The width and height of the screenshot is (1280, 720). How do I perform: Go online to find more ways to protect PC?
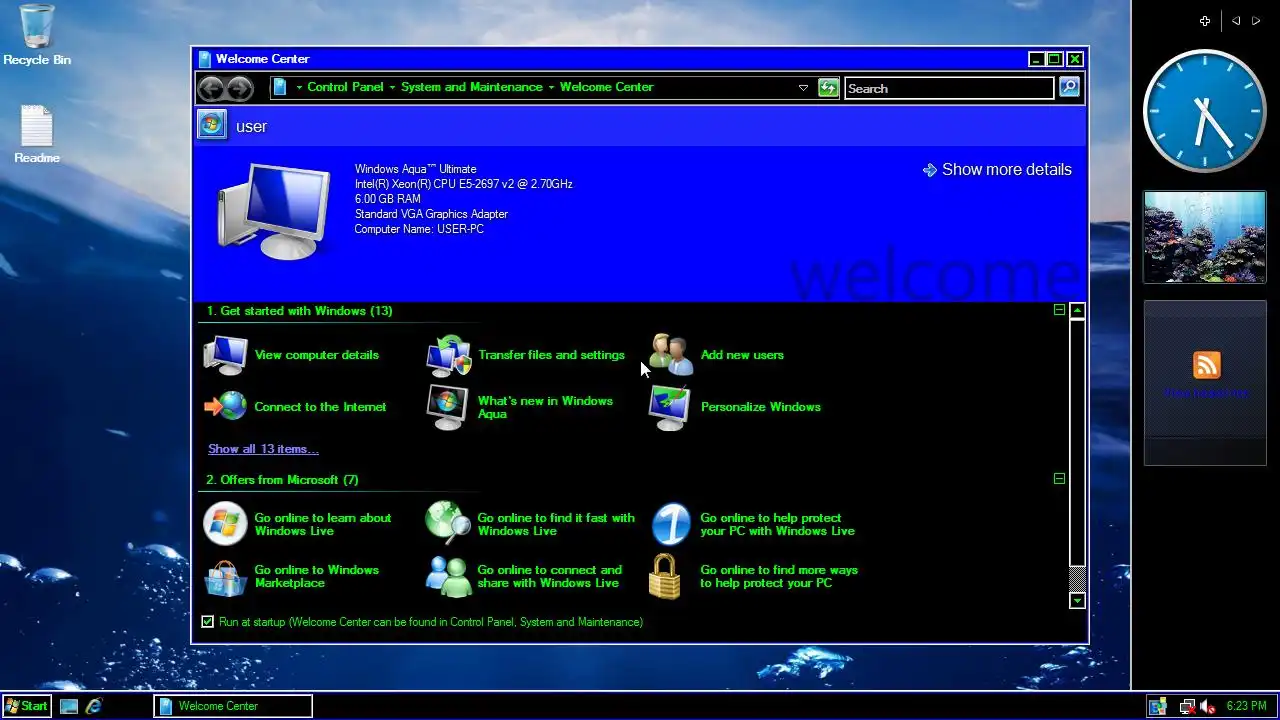[x=754, y=576]
